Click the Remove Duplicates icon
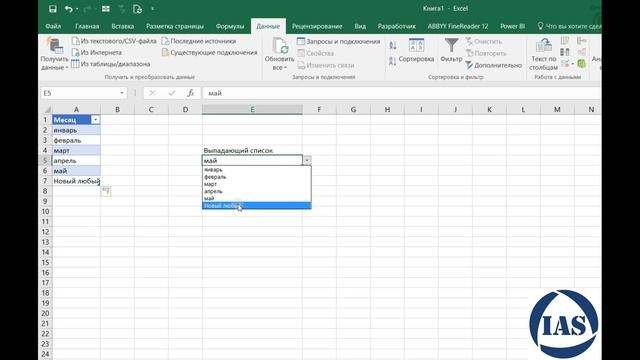 (565, 52)
